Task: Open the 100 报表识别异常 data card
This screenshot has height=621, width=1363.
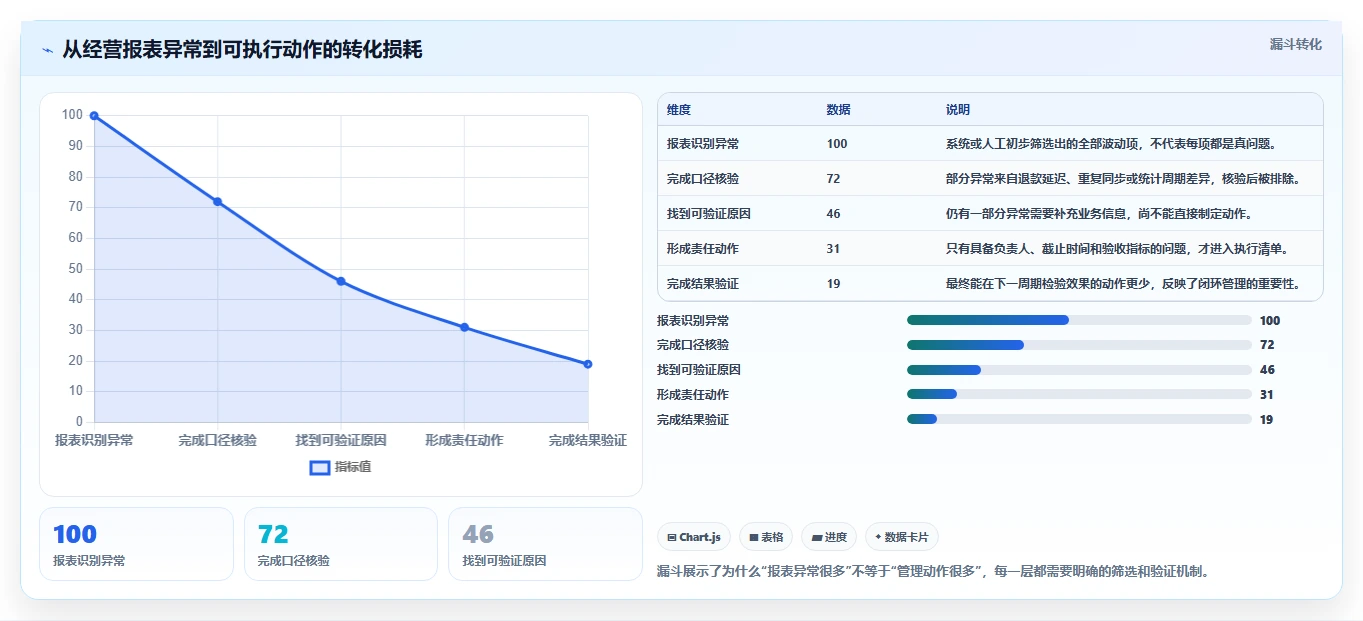Action: click(136, 544)
